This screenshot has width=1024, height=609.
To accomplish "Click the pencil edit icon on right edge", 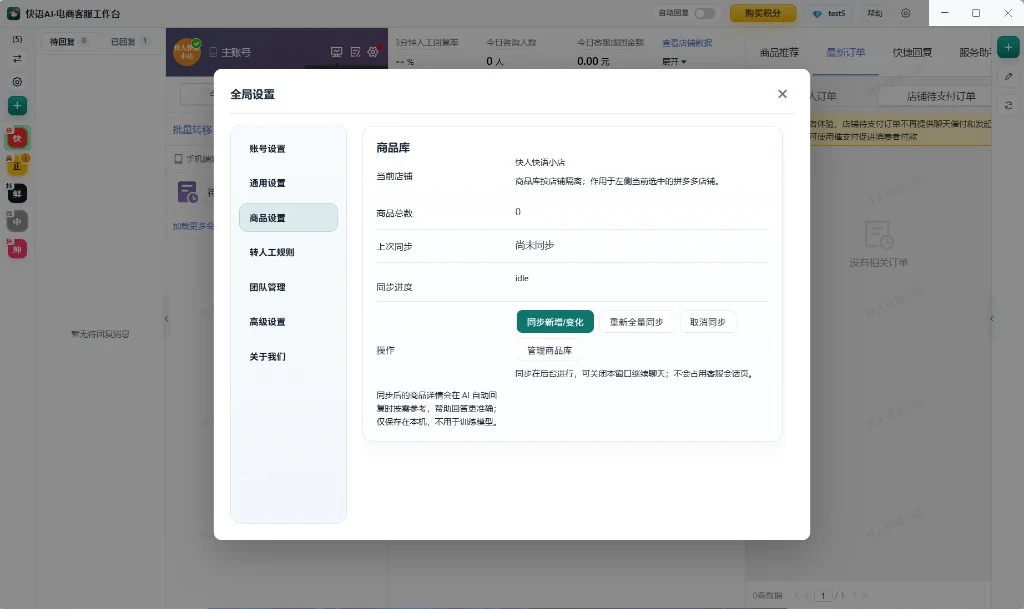I will click(x=1008, y=76).
